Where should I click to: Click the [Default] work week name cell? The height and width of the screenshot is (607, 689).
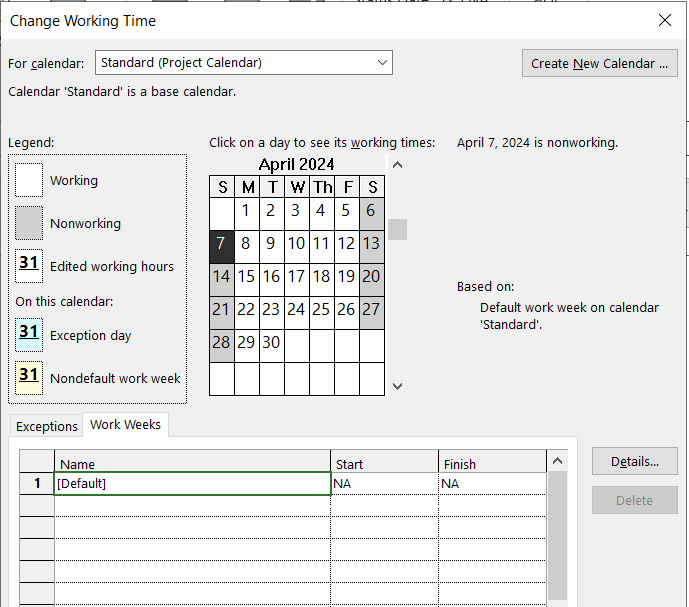point(192,484)
